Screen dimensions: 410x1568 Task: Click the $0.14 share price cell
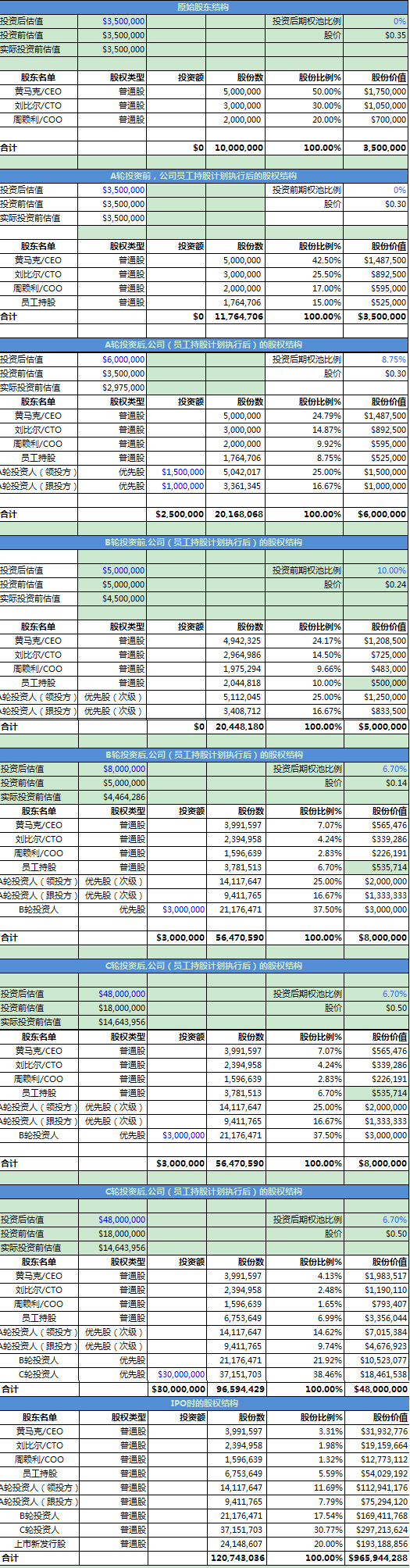[x=376, y=783]
